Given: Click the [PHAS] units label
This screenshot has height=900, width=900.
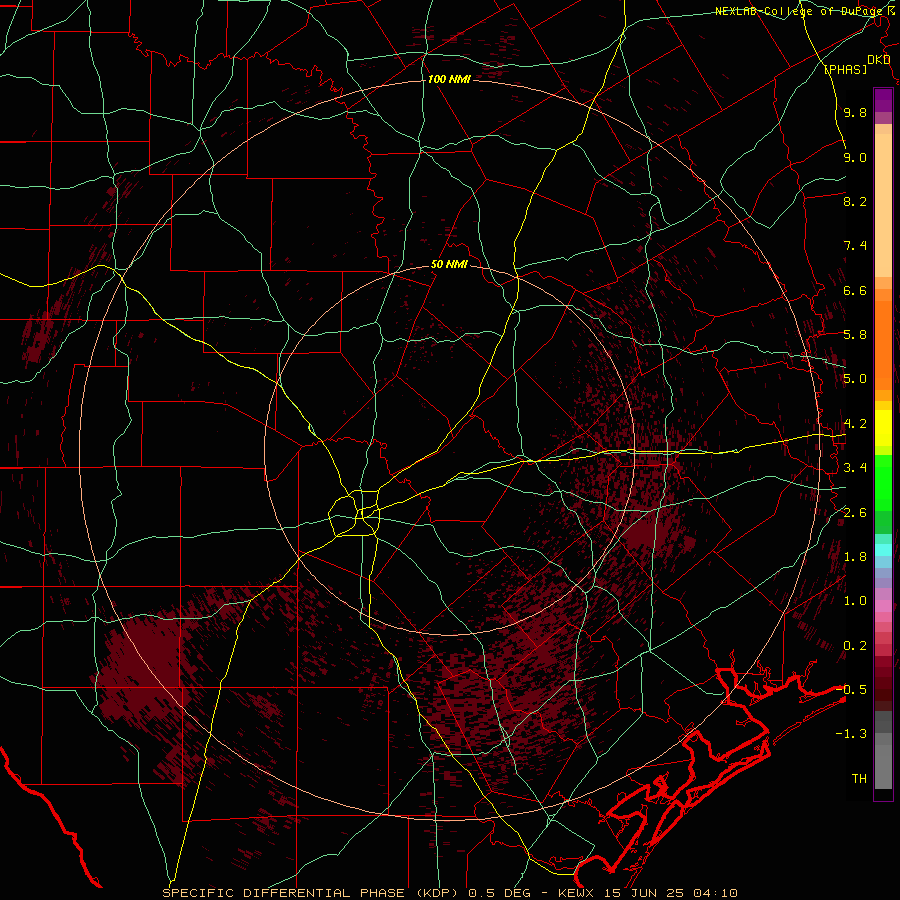Looking at the screenshot, I should (845, 70).
